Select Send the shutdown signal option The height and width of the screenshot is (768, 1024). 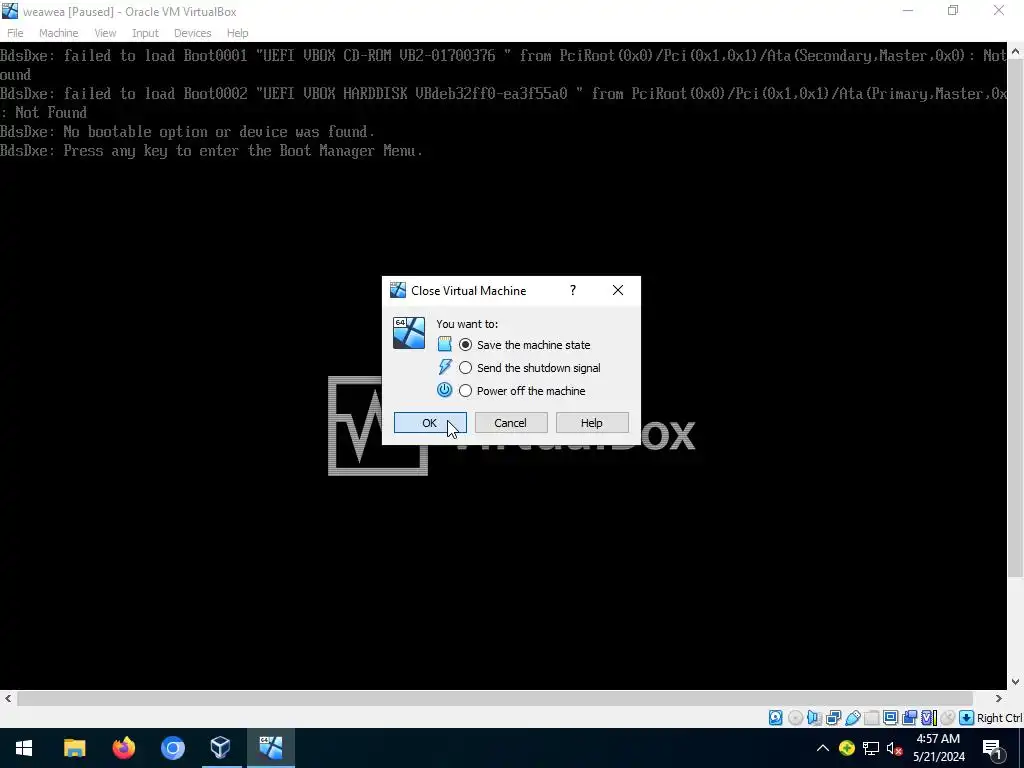pos(465,368)
